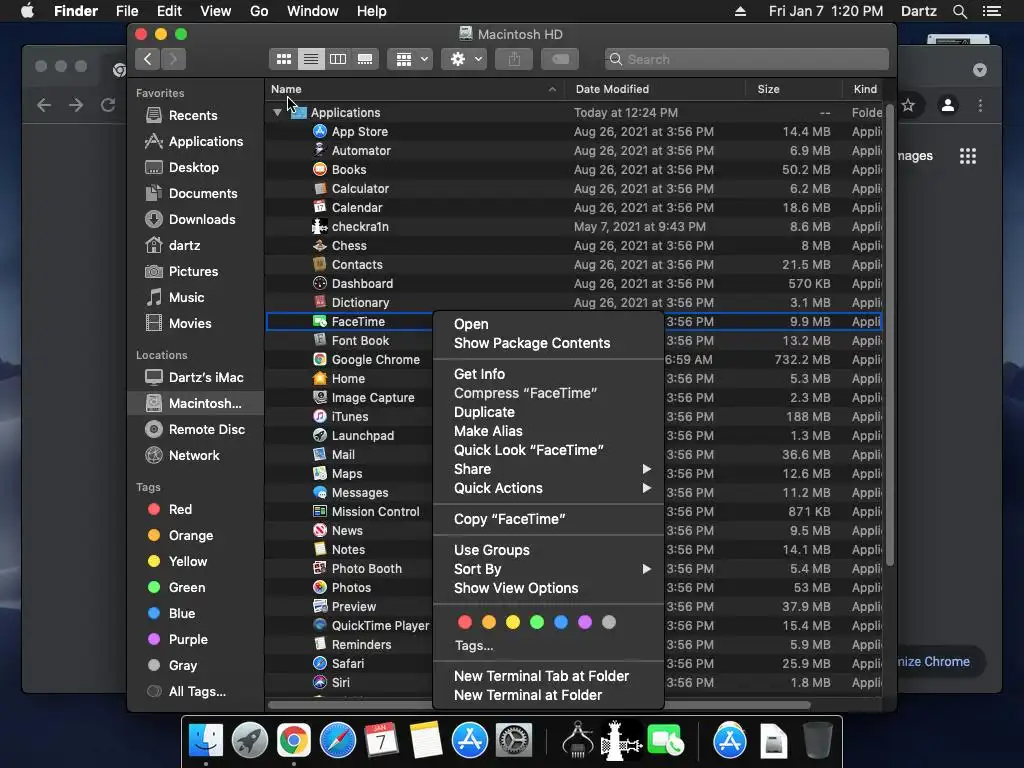Click the Edit Tags toolbar button
This screenshot has height=768, width=1024.
[560, 59]
